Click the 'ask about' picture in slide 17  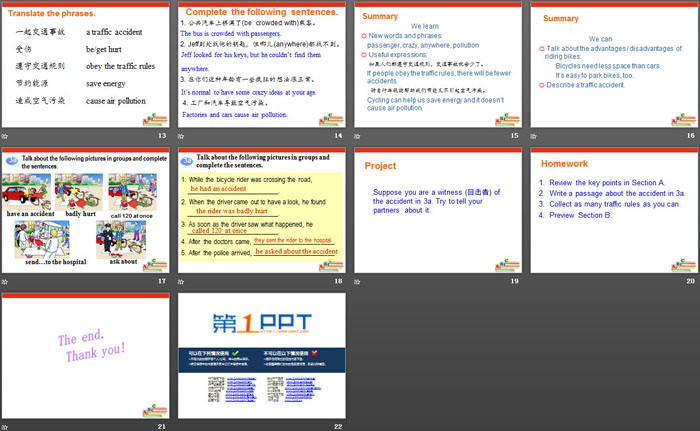point(118,239)
